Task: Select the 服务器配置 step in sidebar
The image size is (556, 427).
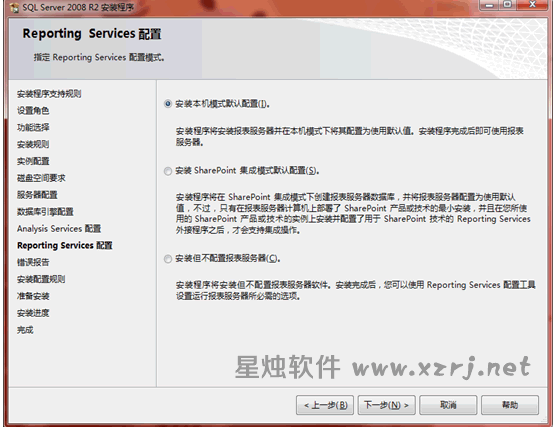Action: pos(37,195)
